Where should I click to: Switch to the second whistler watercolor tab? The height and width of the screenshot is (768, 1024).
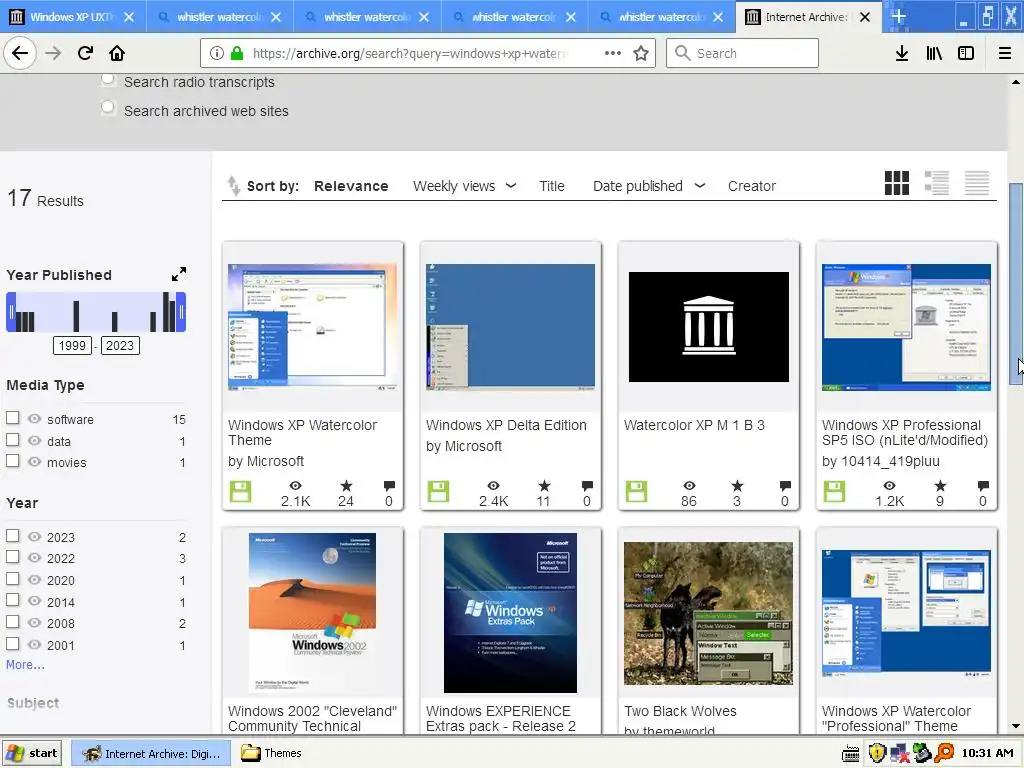(366, 17)
